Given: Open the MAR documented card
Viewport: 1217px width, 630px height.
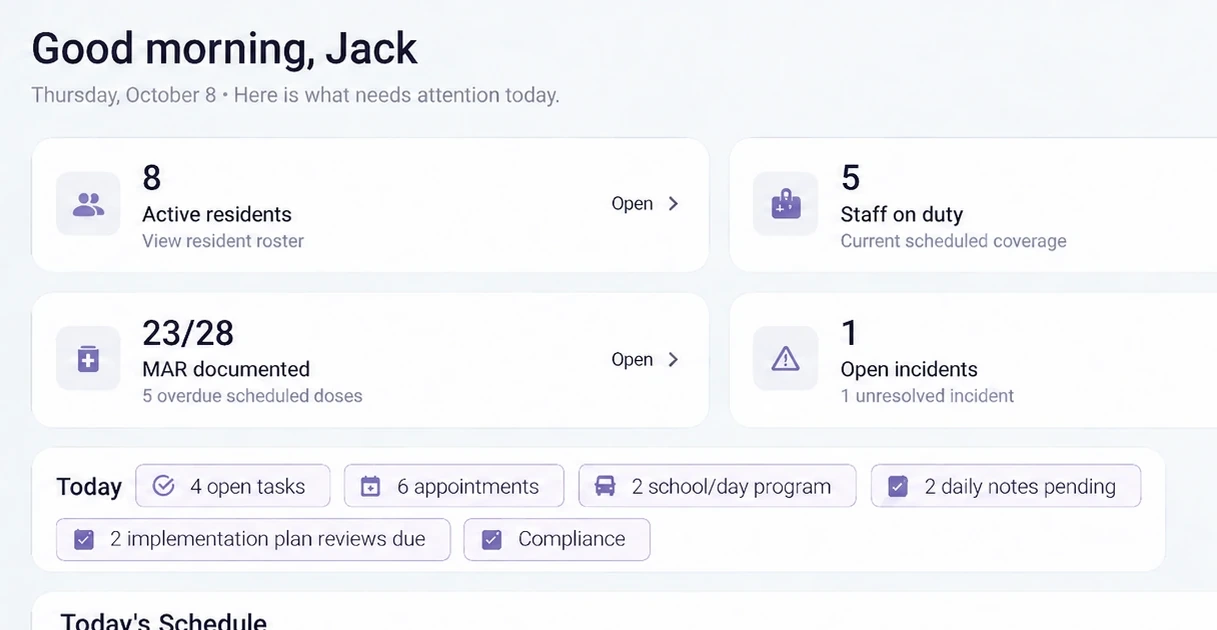Looking at the screenshot, I should [x=370, y=360].
